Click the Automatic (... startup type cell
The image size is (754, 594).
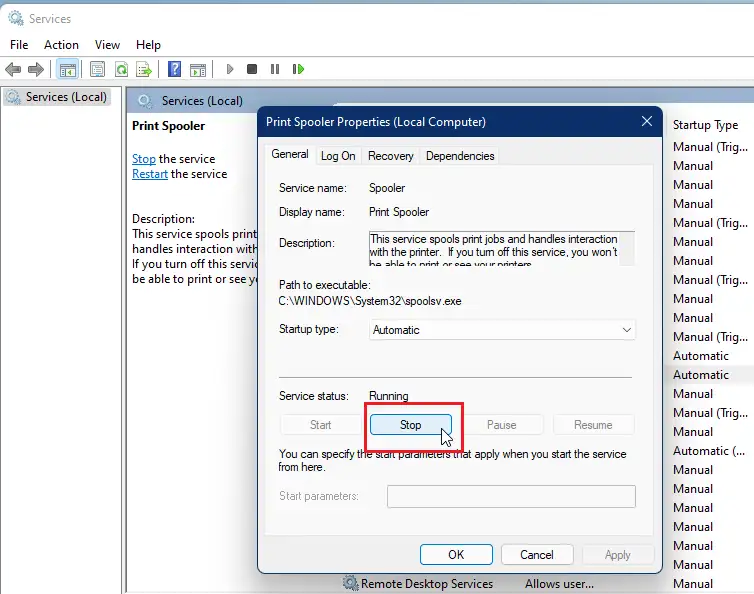point(709,451)
